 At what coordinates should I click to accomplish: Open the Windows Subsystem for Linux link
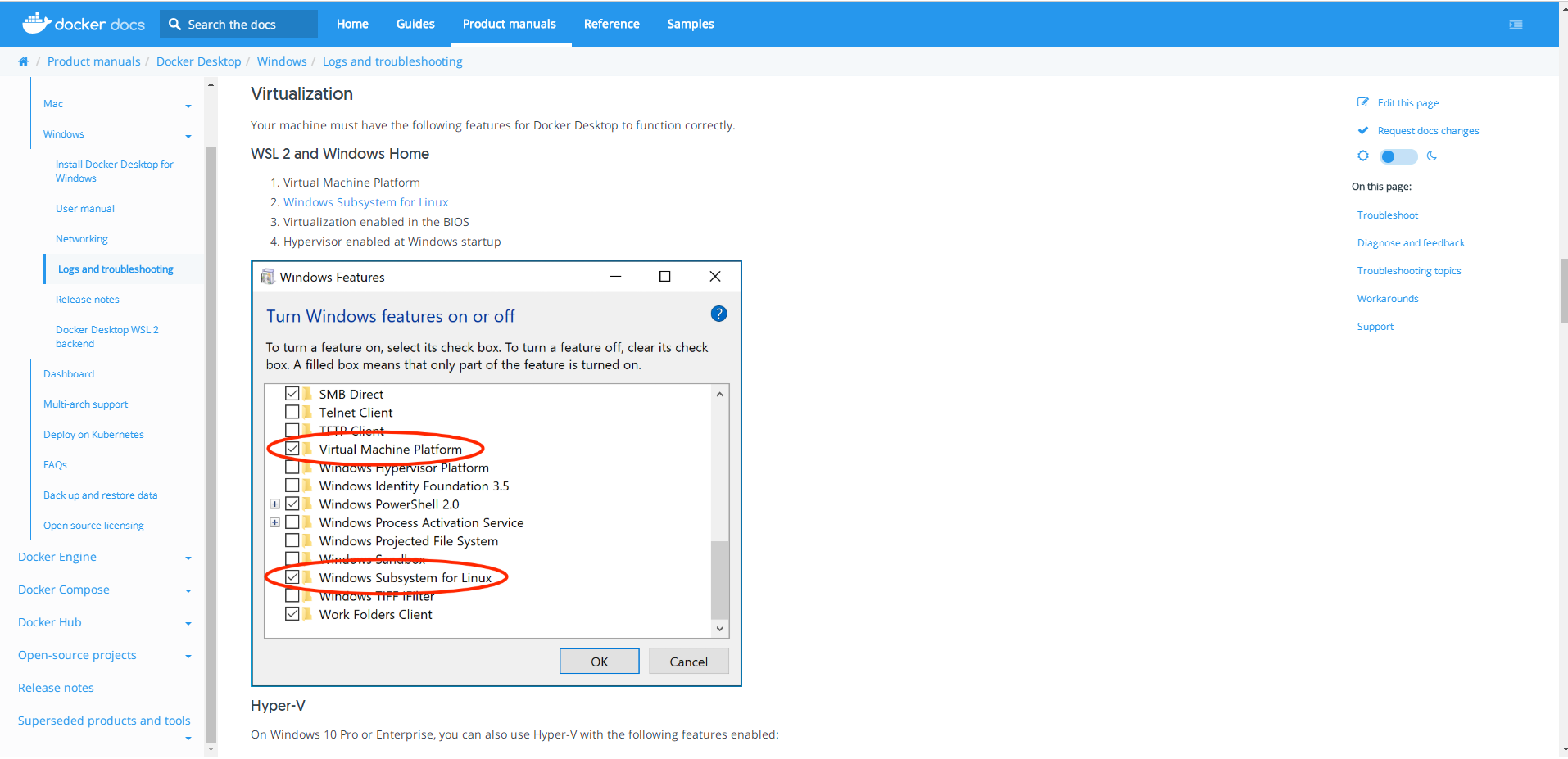[365, 201]
